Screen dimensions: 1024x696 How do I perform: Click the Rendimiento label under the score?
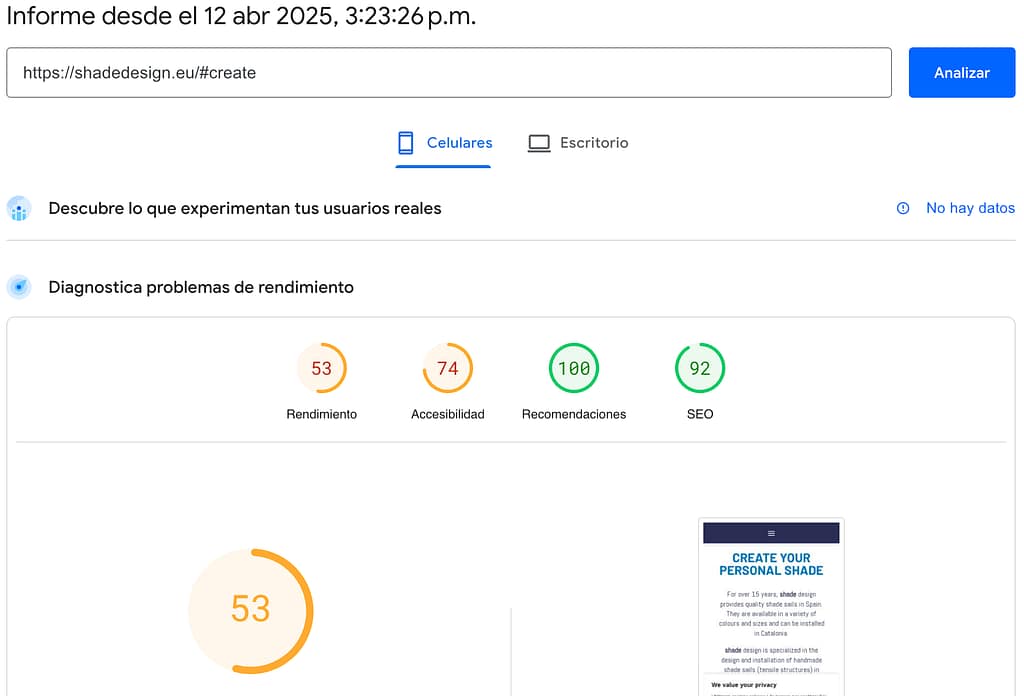pyautogui.click(x=321, y=414)
